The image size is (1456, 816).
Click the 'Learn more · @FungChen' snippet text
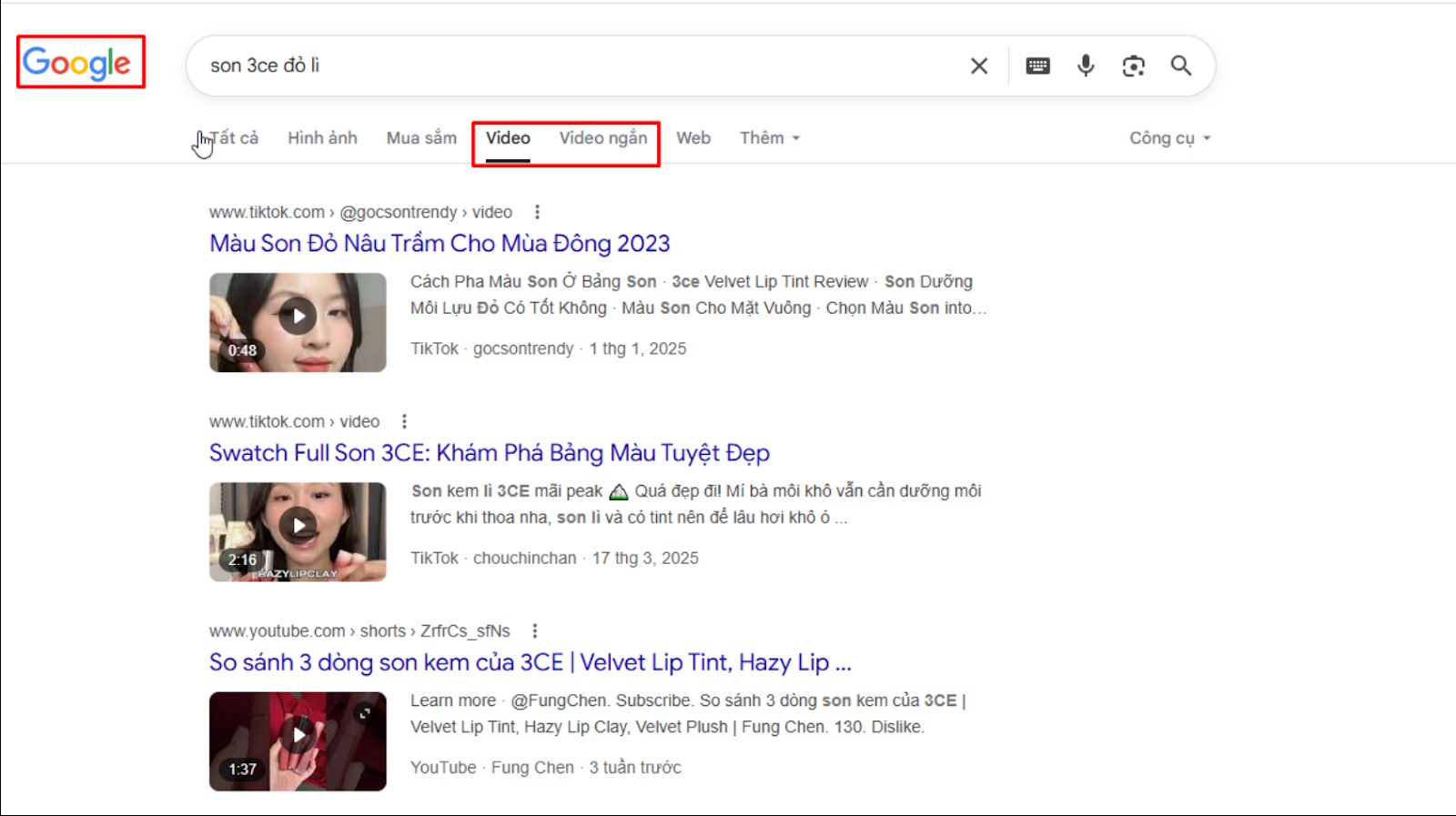(688, 713)
